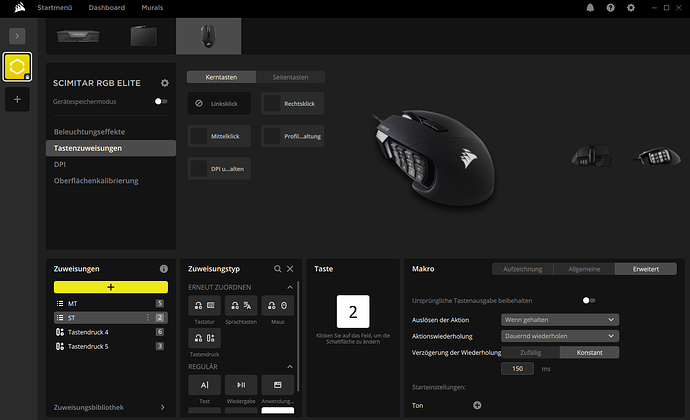The image size is (690, 420).
Task: Add new assignment with yellow plus bar
Action: tap(111, 287)
